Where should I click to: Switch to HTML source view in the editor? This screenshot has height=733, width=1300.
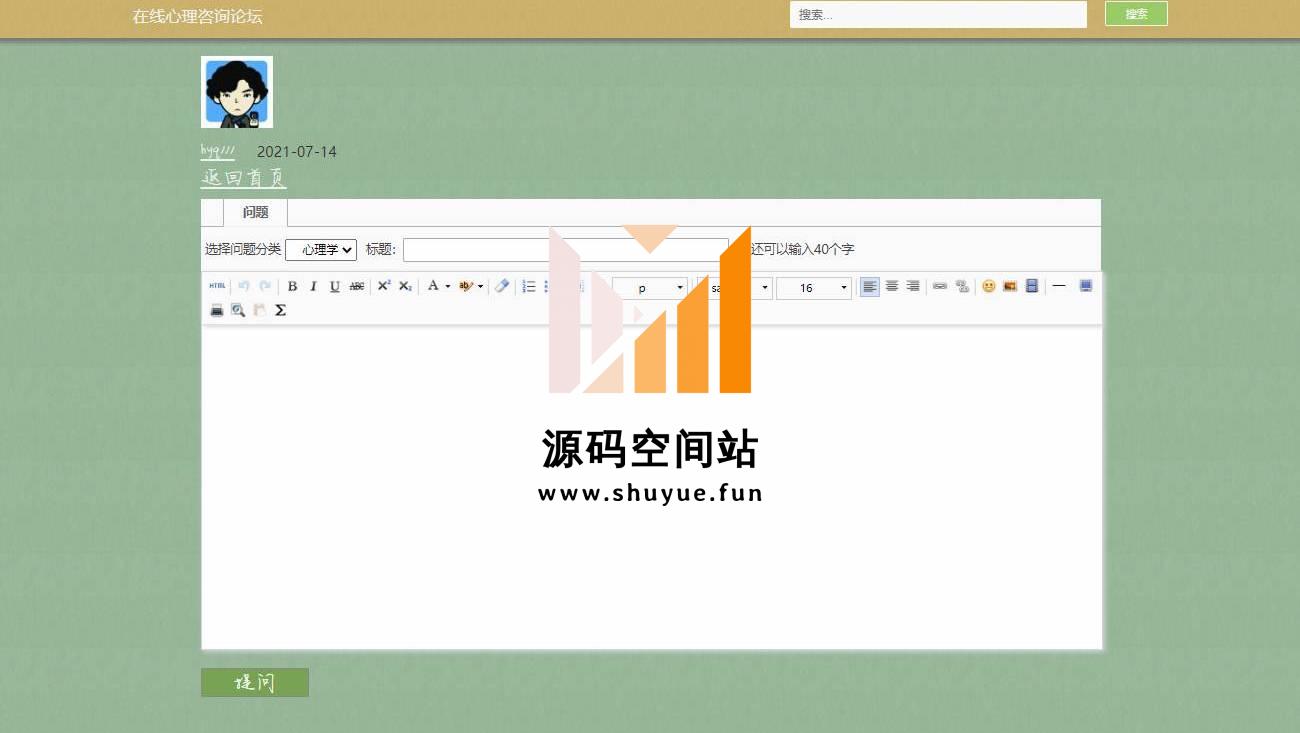point(217,287)
